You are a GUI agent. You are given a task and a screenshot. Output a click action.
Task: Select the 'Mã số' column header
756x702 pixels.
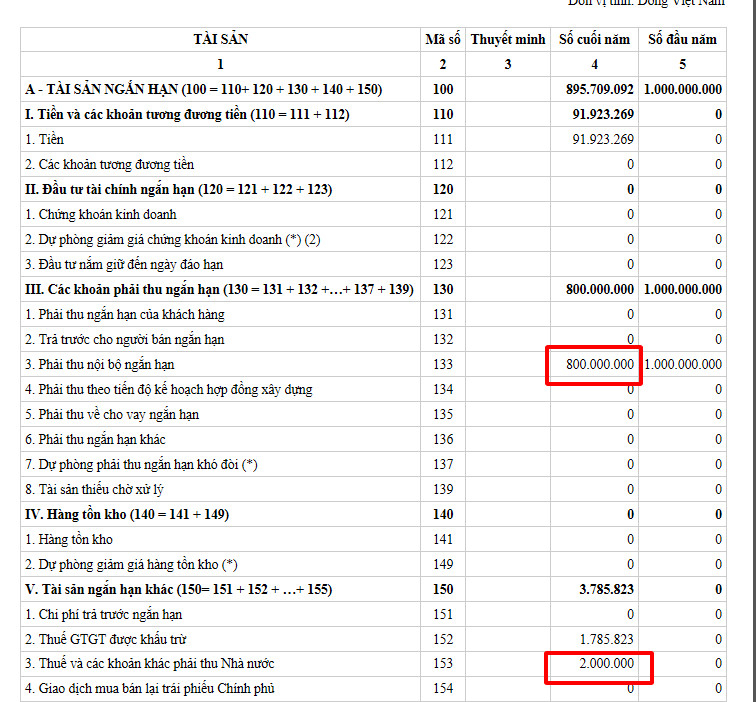pos(443,40)
